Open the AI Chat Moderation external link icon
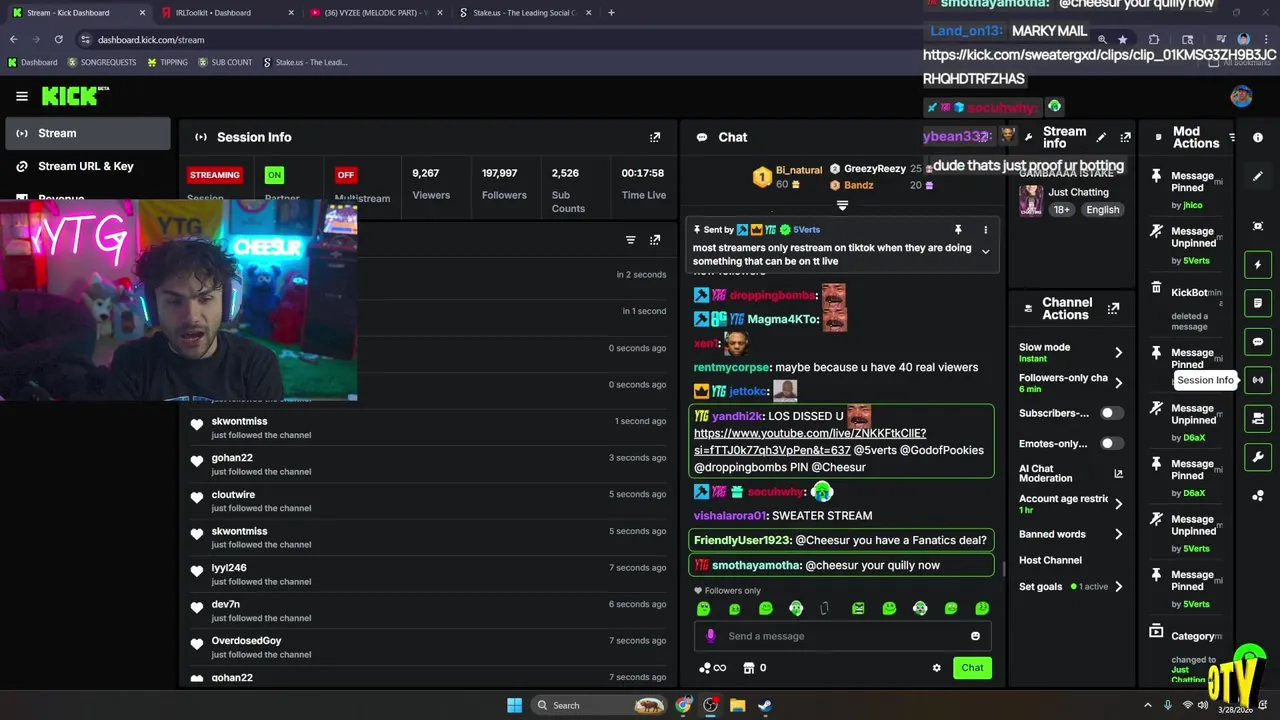Image resolution: width=1280 pixels, height=720 pixels. click(1118, 473)
